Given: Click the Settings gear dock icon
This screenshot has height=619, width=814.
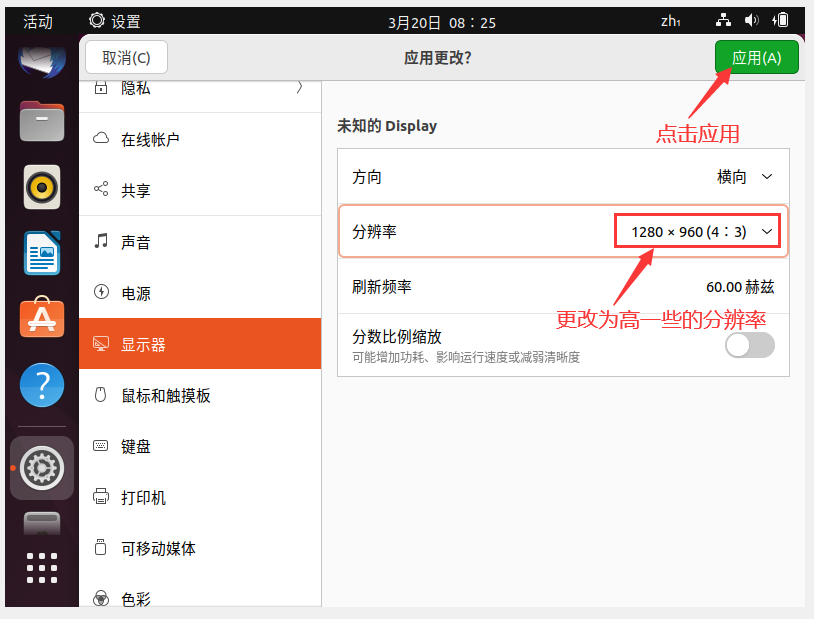Looking at the screenshot, I should click(42, 468).
